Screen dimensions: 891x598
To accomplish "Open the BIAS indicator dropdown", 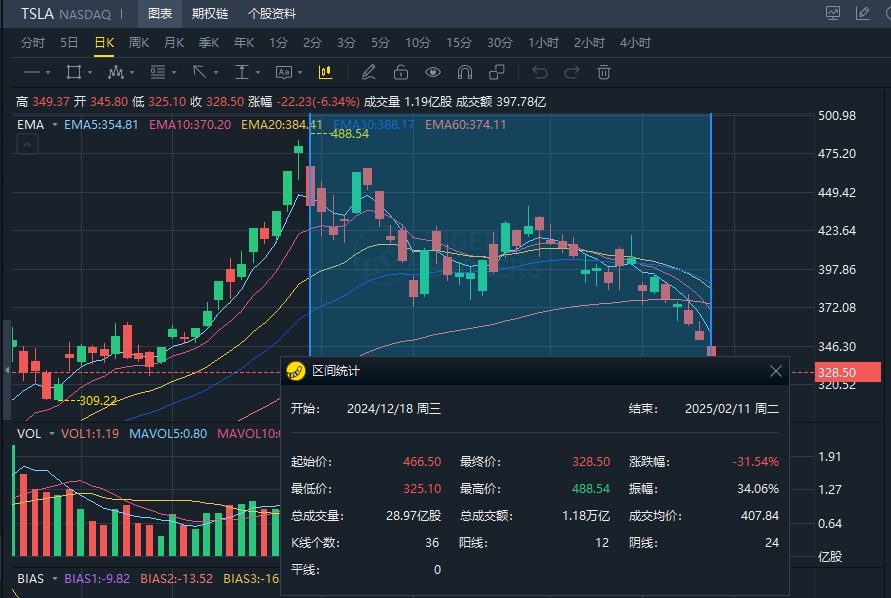I will (x=55, y=579).
